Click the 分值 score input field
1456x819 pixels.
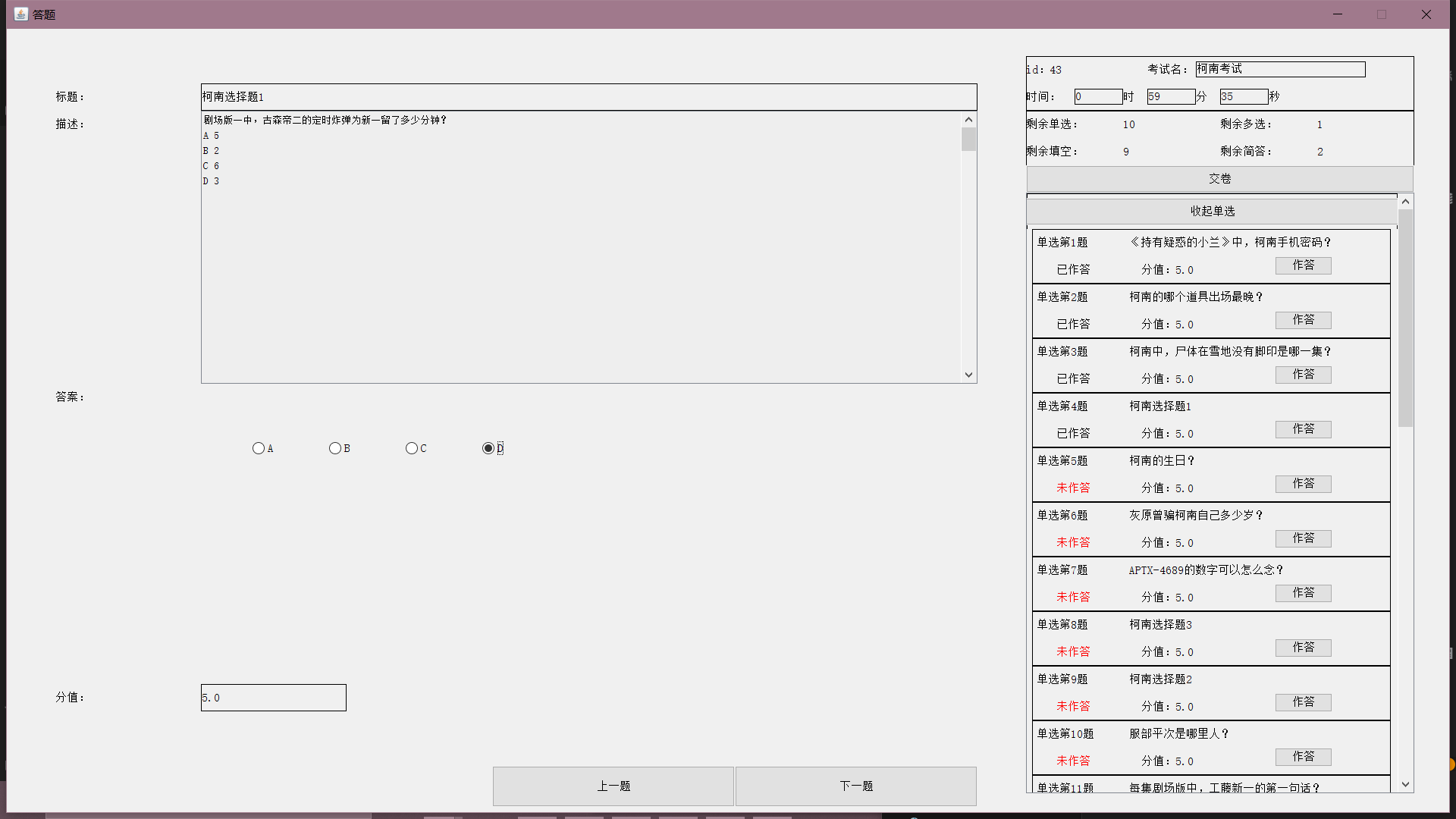click(x=273, y=698)
